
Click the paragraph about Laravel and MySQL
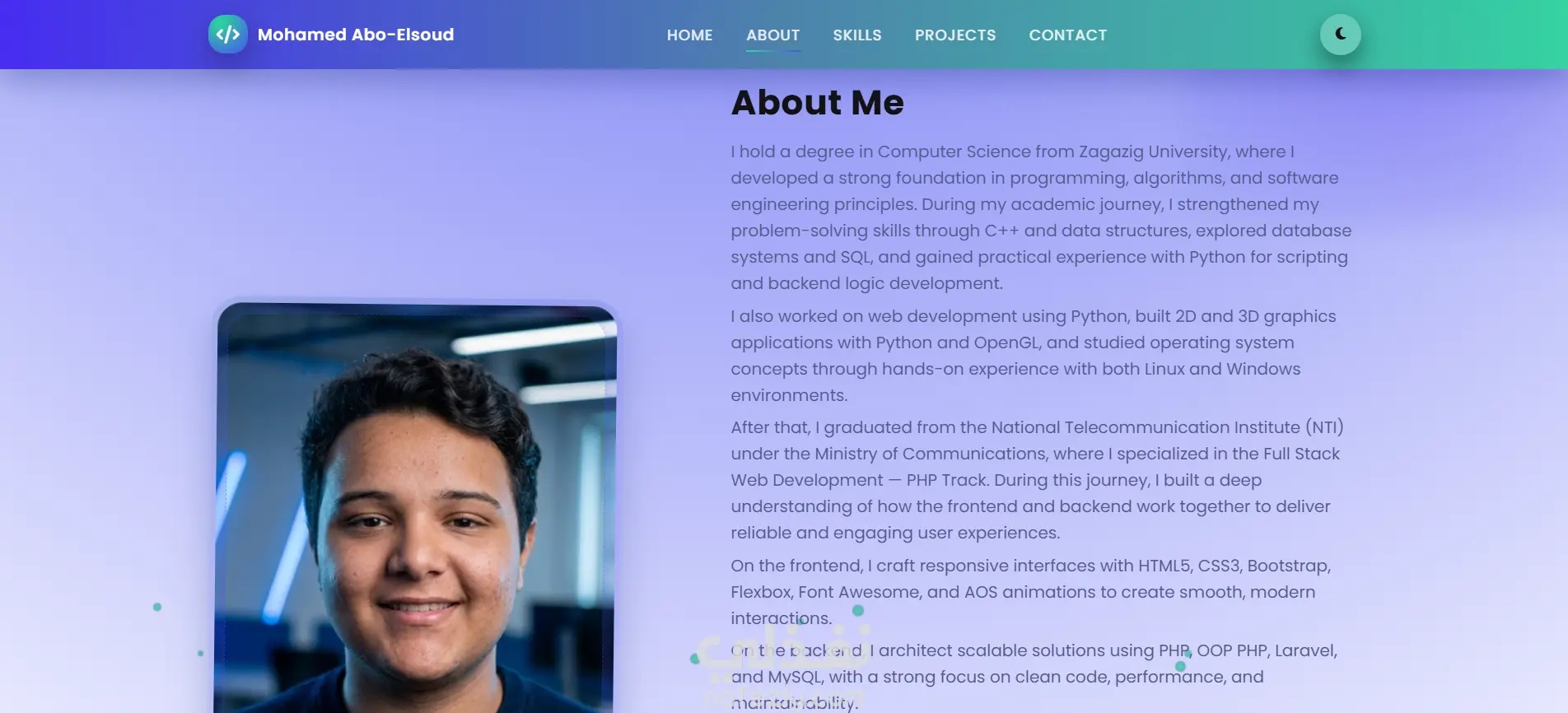coord(1034,676)
